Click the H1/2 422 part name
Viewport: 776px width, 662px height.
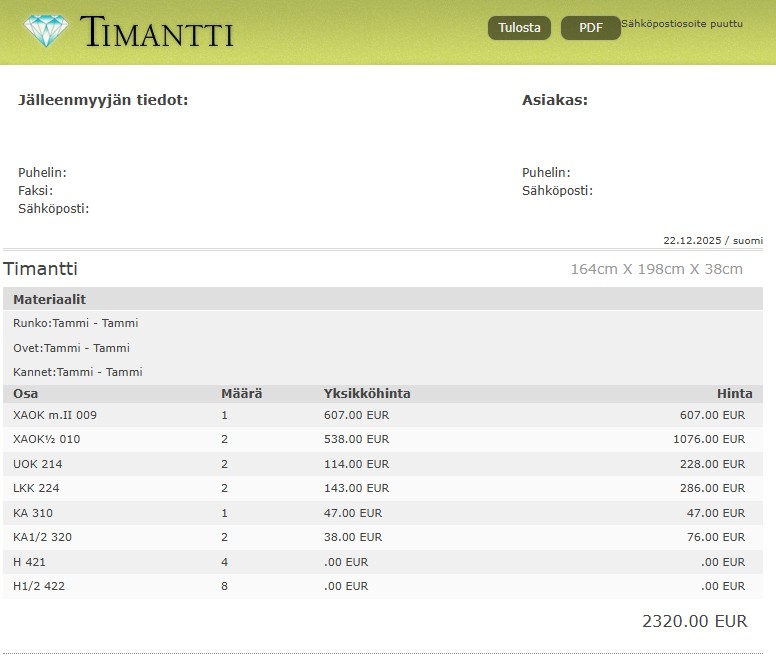(x=39, y=586)
